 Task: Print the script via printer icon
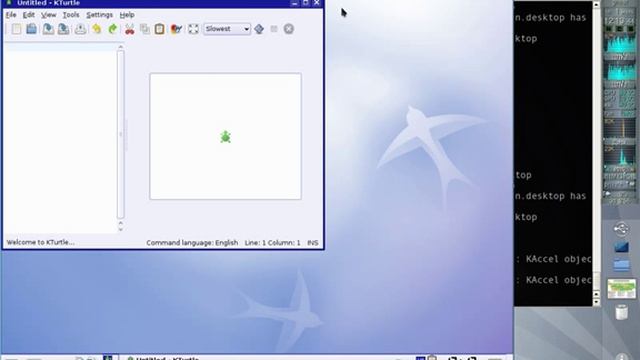coord(80,29)
